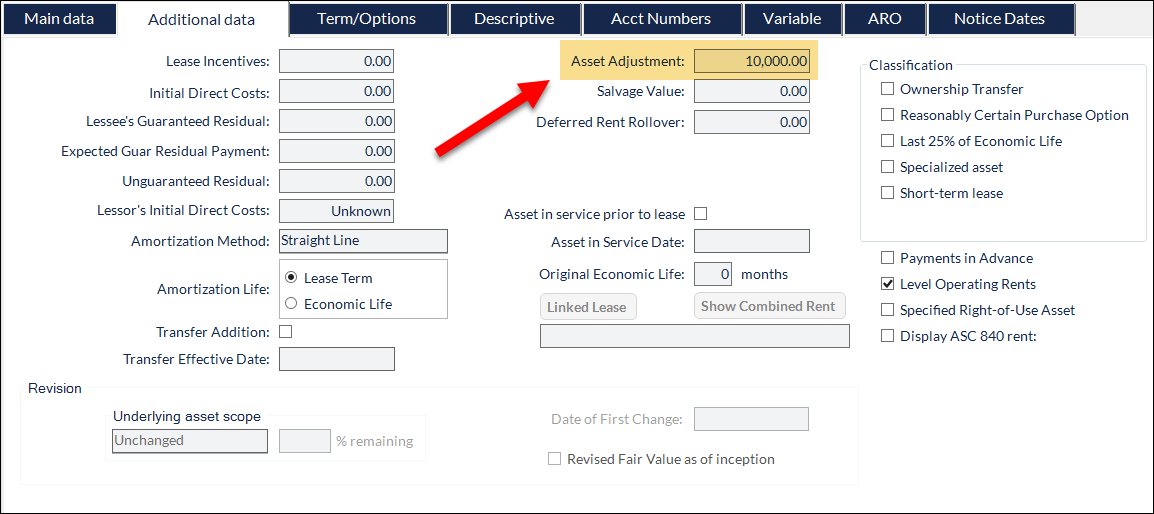This screenshot has height=514, width=1154.
Task: Edit the Deferred Rent Rollover field
Action: pyautogui.click(x=752, y=122)
